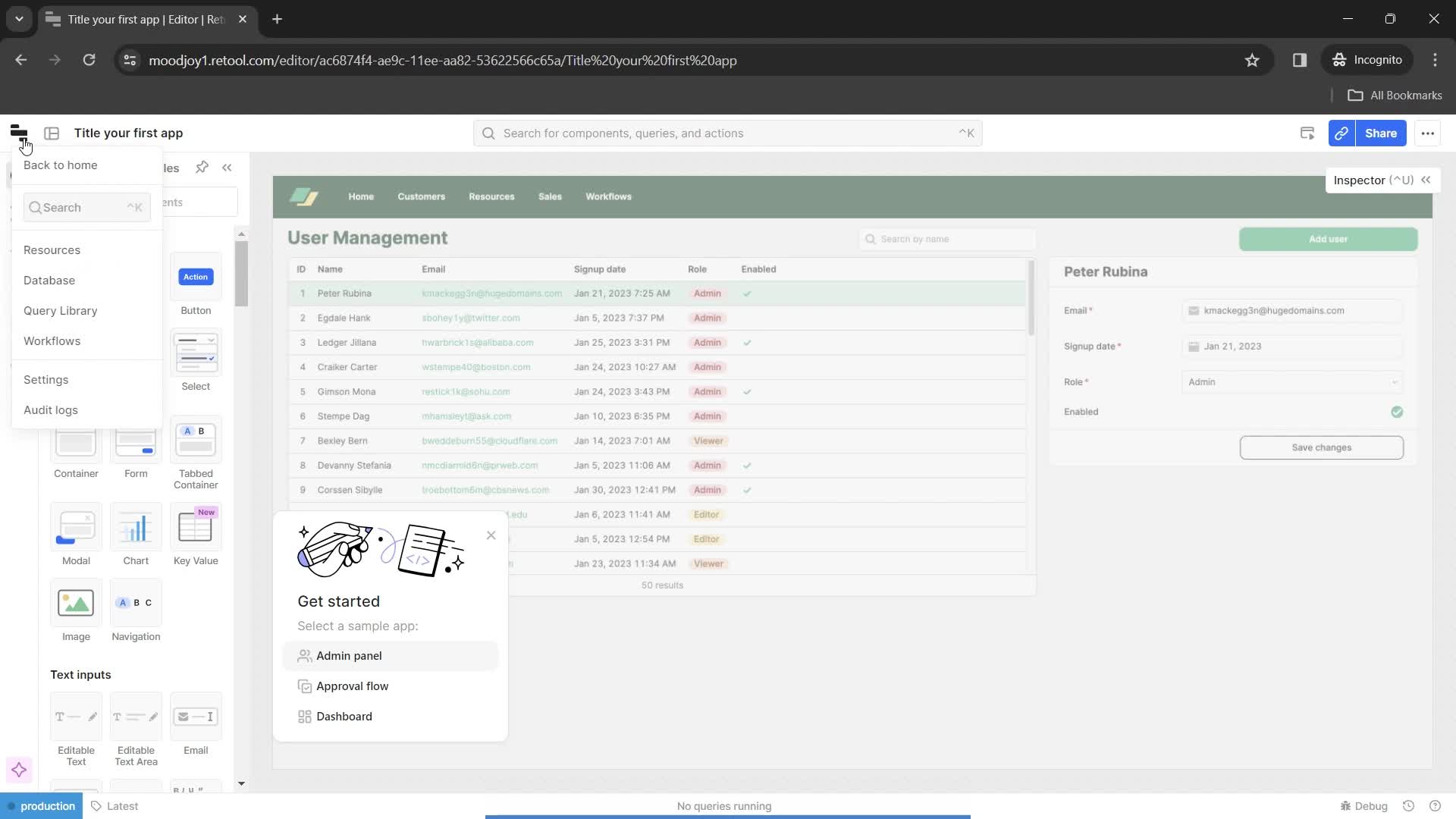Toggle enabled checkmark for Gimson Mona
The image size is (1456, 819).
click(x=748, y=391)
